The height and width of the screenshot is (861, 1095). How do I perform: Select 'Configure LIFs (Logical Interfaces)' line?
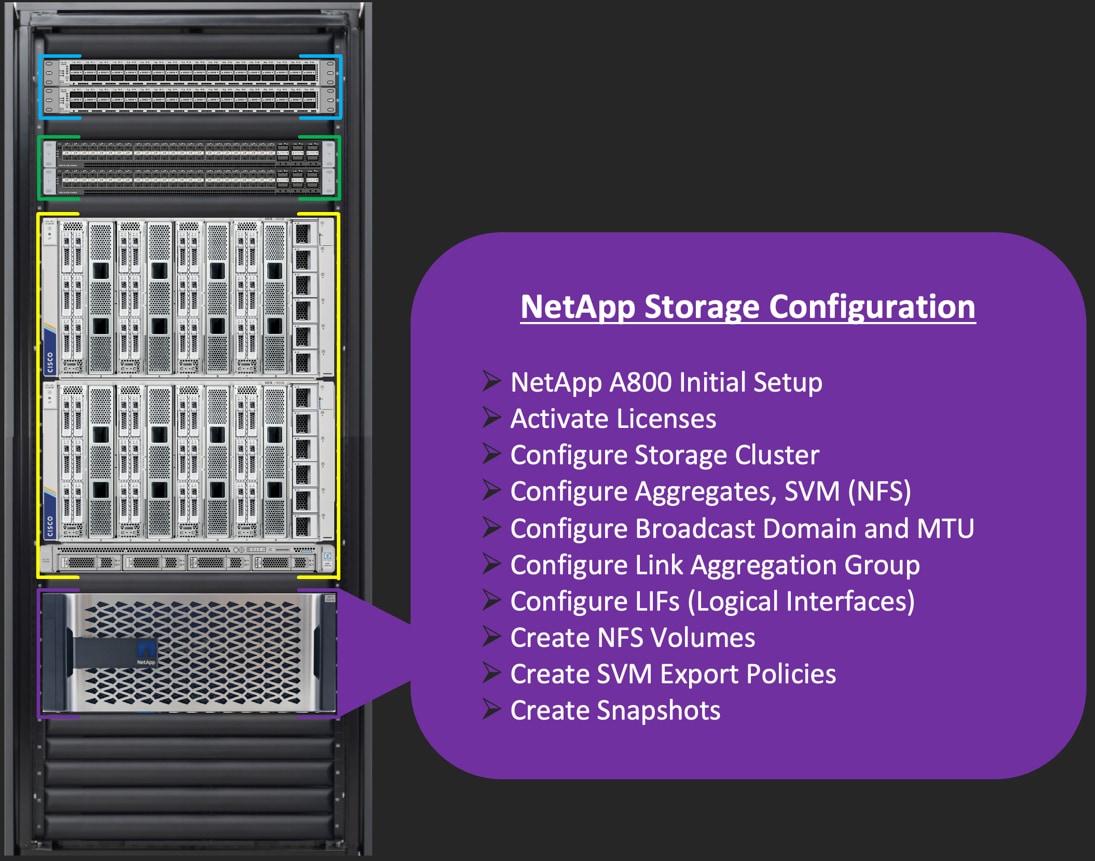(x=712, y=601)
